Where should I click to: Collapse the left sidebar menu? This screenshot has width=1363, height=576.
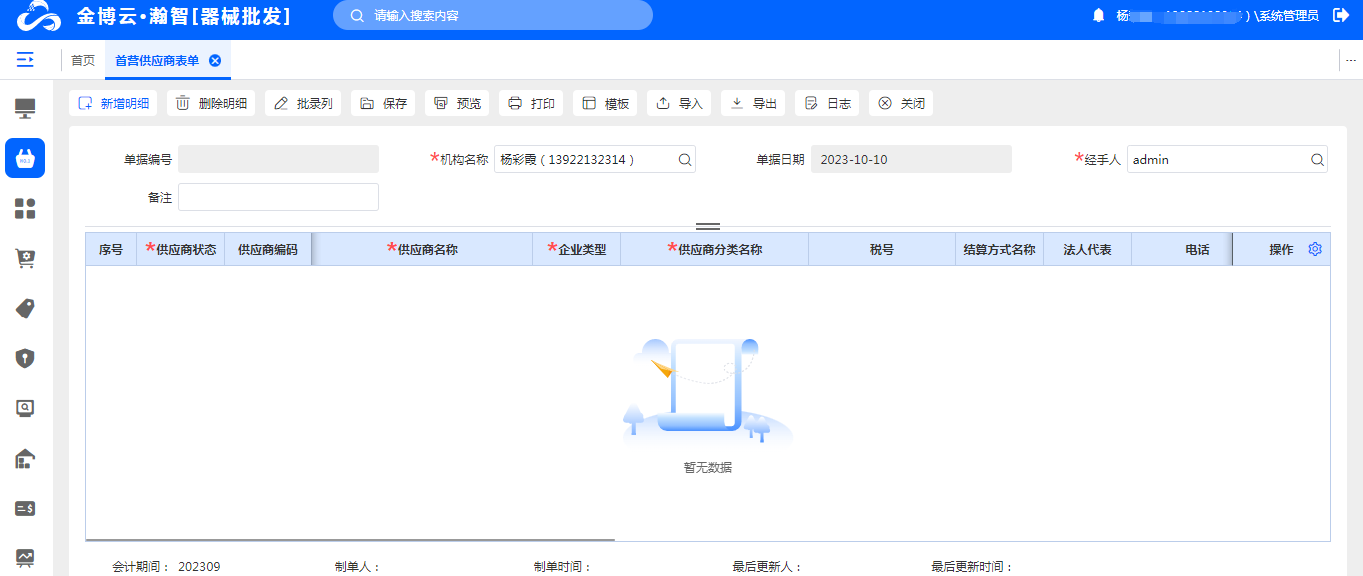pyautogui.click(x=25, y=60)
